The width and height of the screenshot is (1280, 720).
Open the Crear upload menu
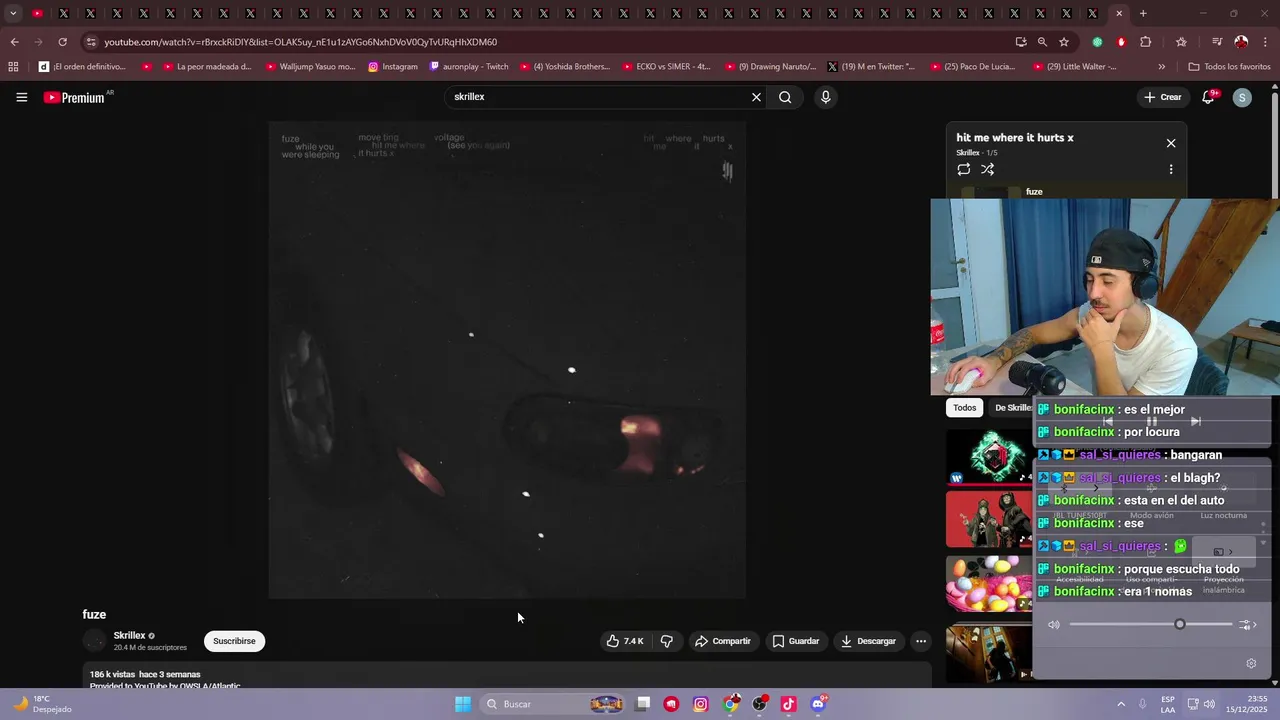click(x=1163, y=97)
